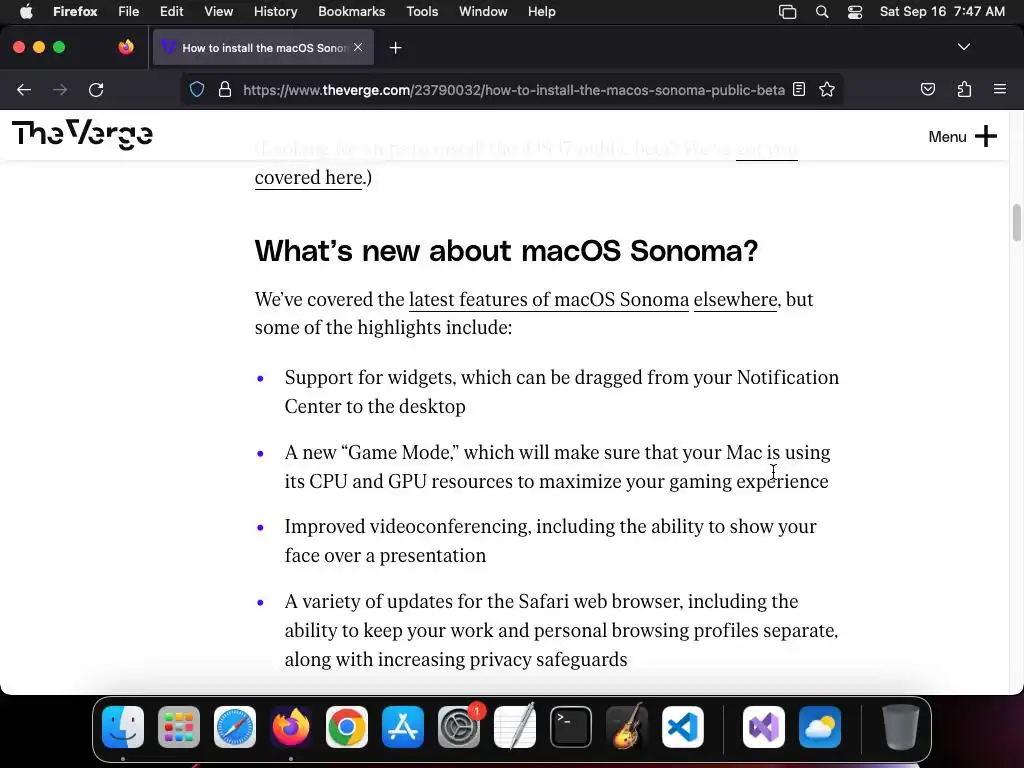Screen dimensions: 1024x768
Task: Bookmark this page with the star
Action: 827,89
